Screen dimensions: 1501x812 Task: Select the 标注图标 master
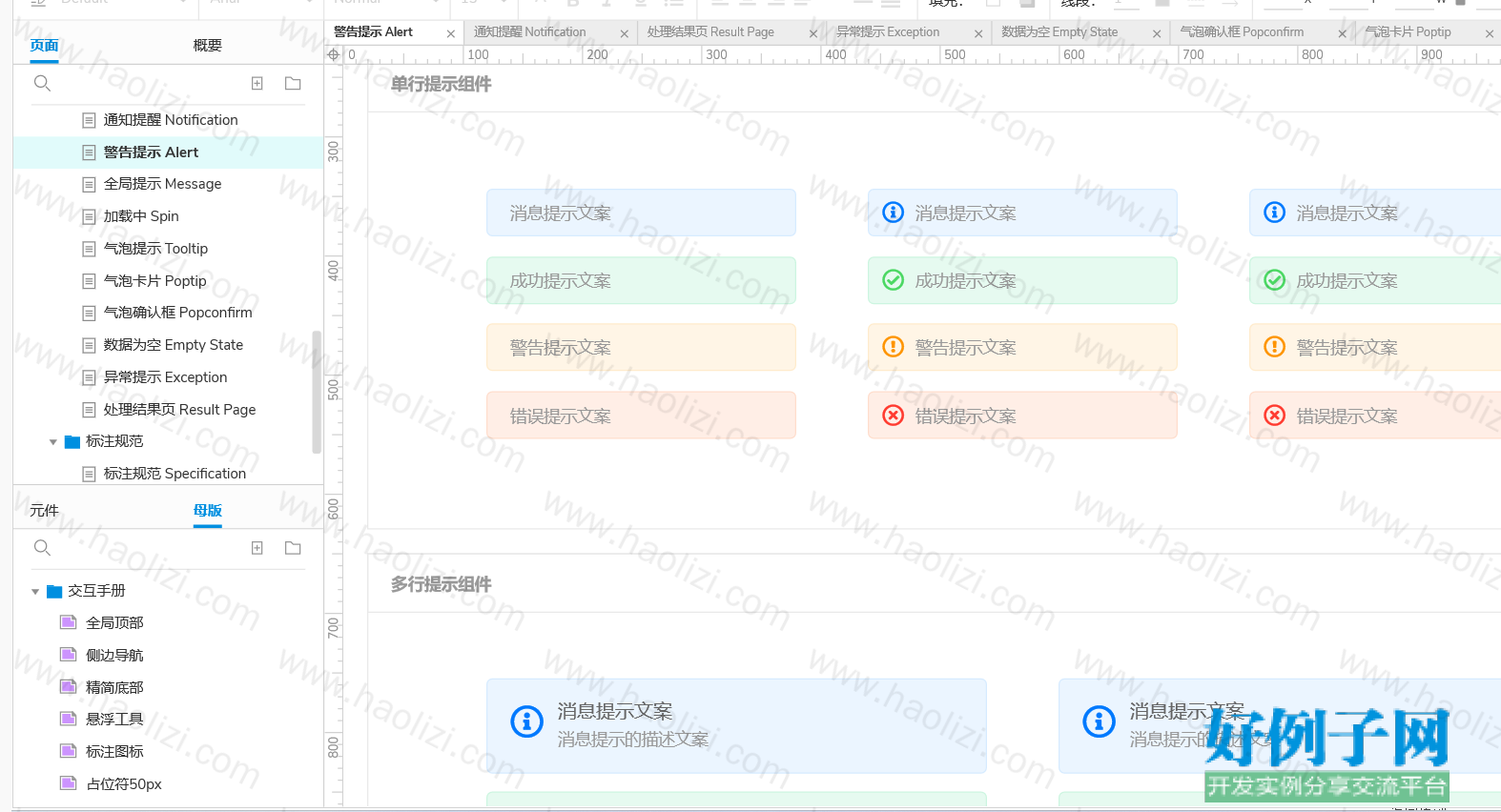114,752
